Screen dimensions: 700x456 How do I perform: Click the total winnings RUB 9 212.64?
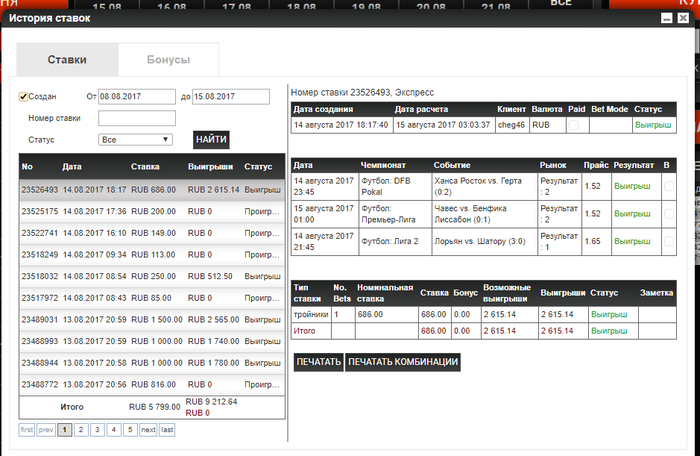(212, 402)
